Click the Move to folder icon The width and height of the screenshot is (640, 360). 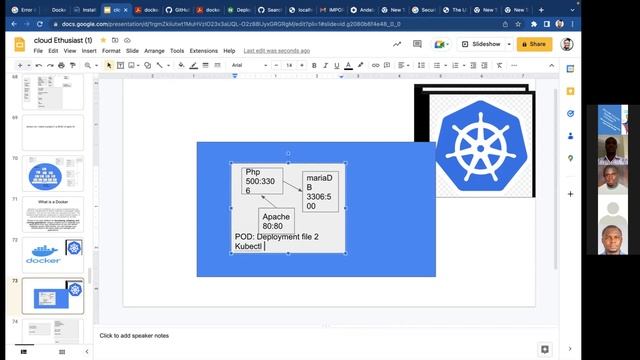click(115, 40)
